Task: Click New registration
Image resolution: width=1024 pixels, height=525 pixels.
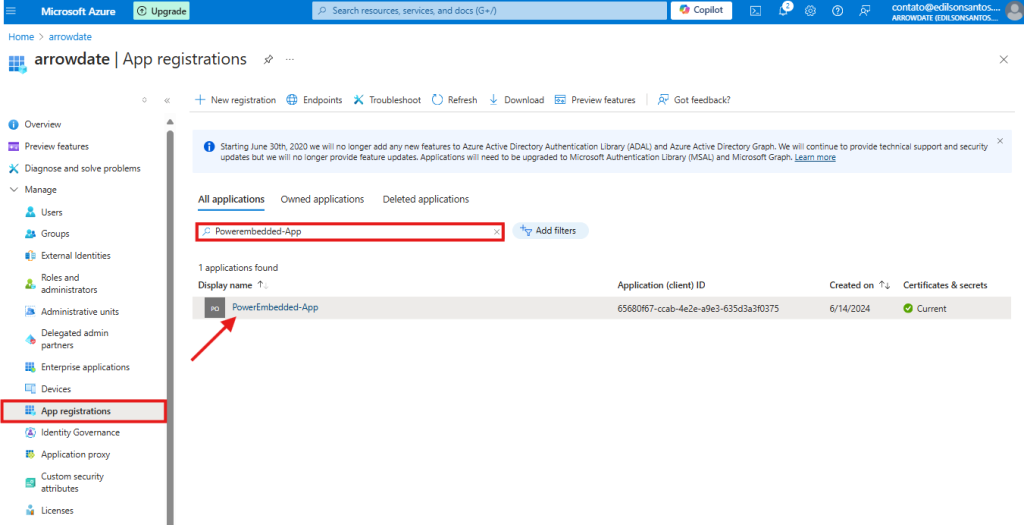Action: pos(236,100)
